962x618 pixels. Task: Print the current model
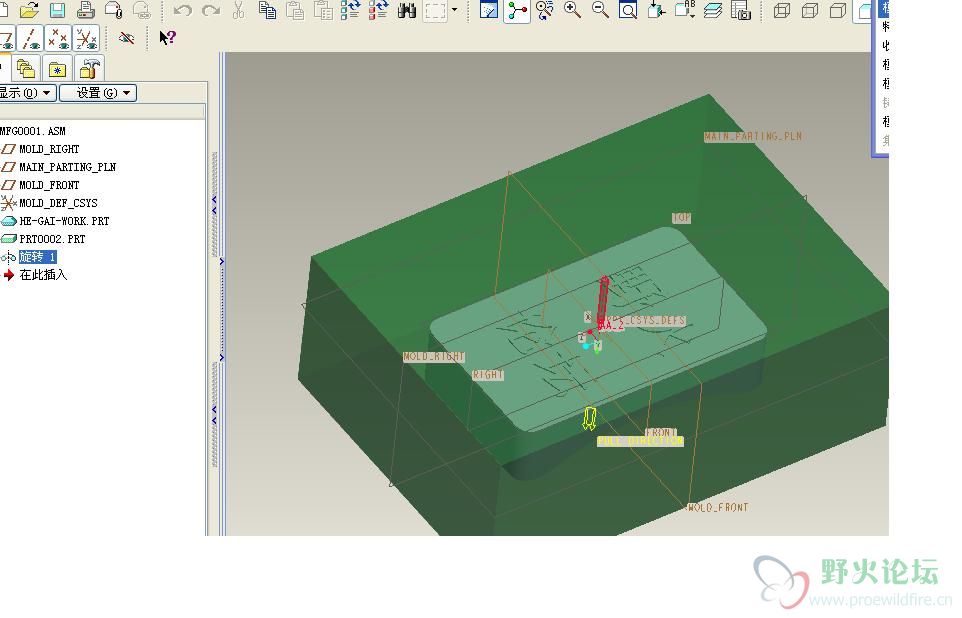tap(85, 10)
